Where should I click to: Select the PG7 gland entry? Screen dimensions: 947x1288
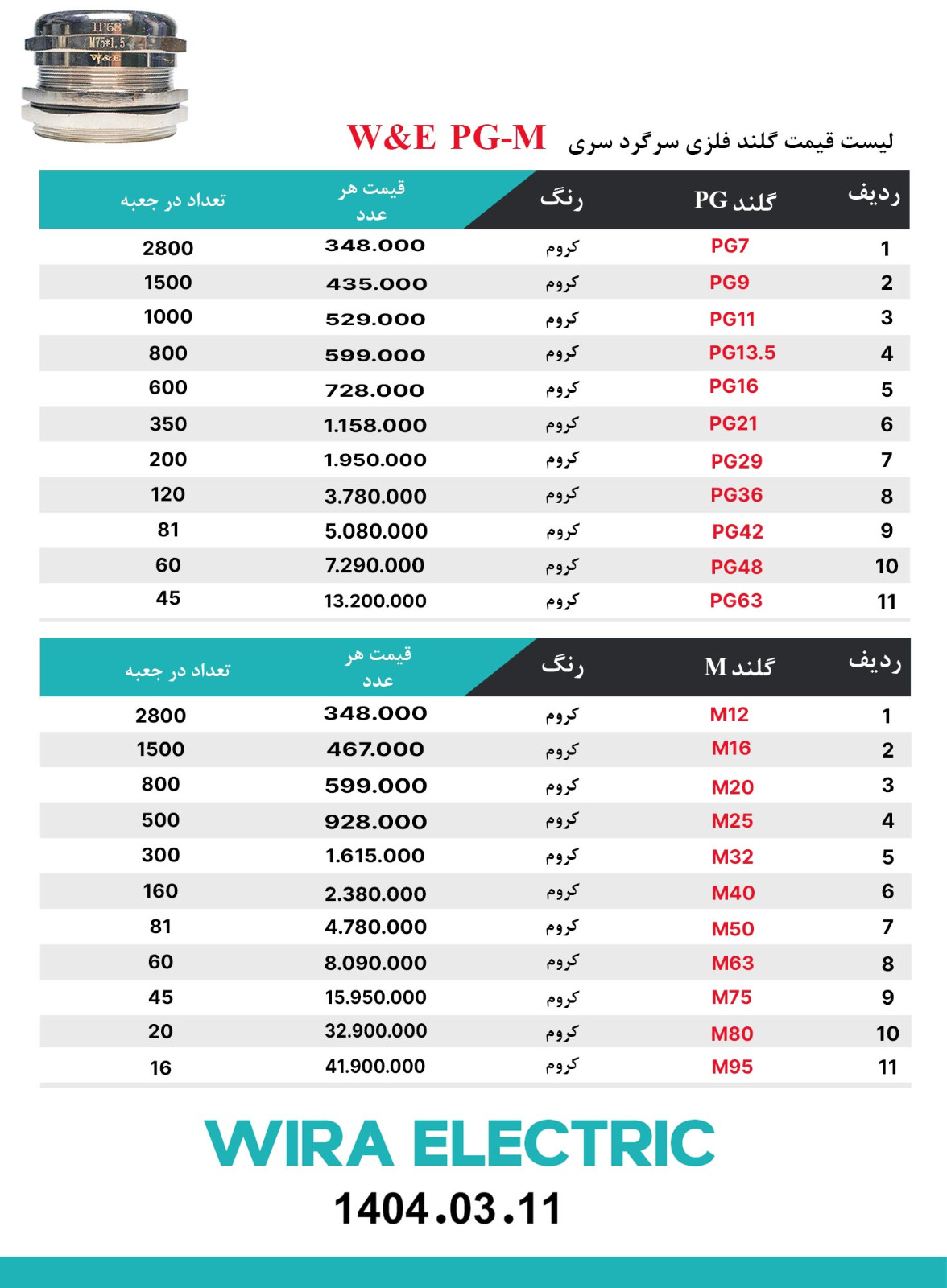[730, 246]
